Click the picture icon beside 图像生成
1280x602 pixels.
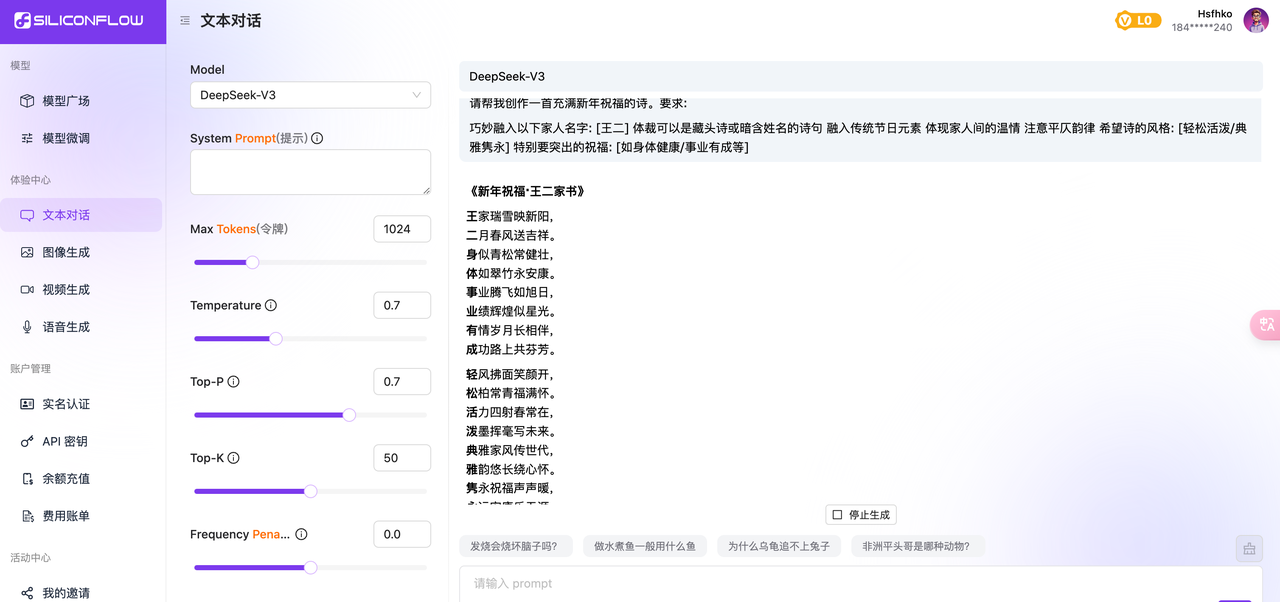(x=27, y=252)
